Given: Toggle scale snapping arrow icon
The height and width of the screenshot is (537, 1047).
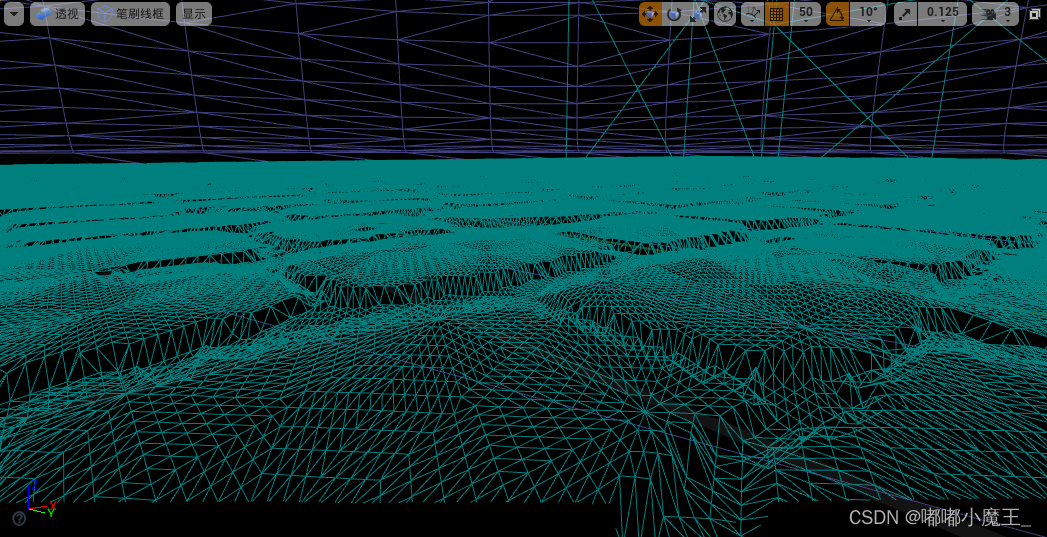Looking at the screenshot, I should (905, 14).
